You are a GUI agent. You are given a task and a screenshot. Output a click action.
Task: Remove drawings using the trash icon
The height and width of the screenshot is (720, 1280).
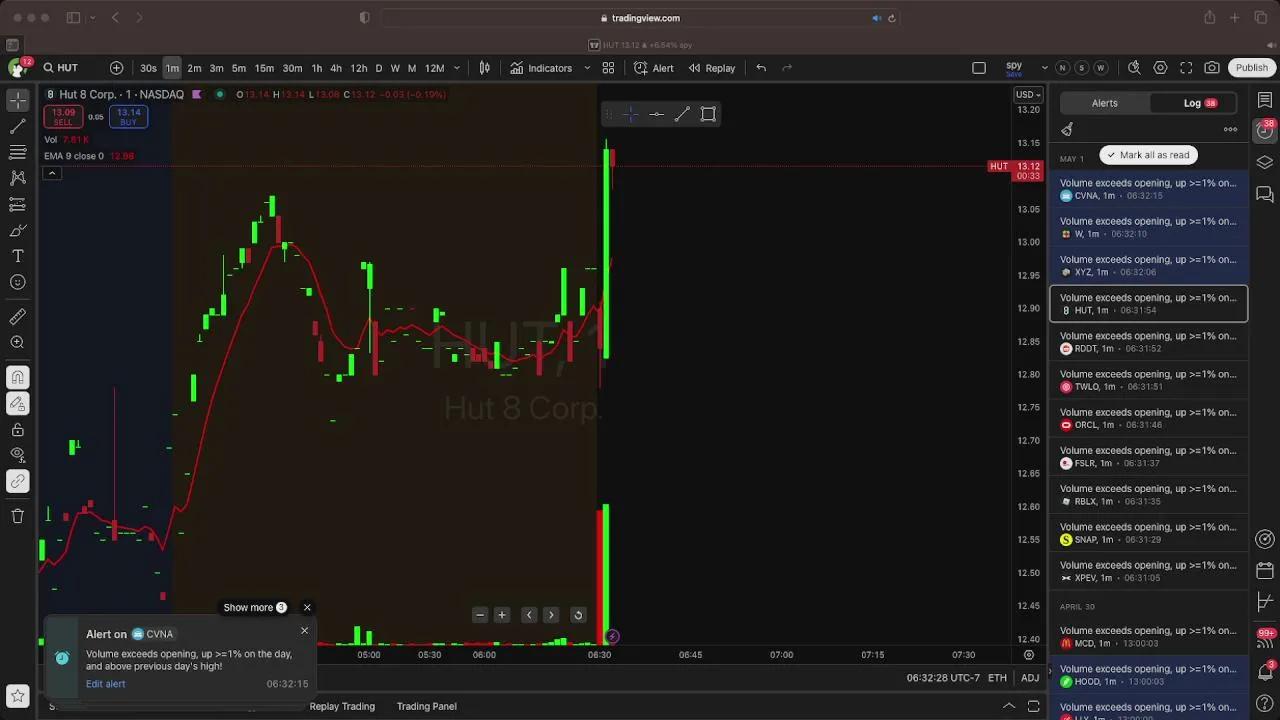click(x=17, y=516)
